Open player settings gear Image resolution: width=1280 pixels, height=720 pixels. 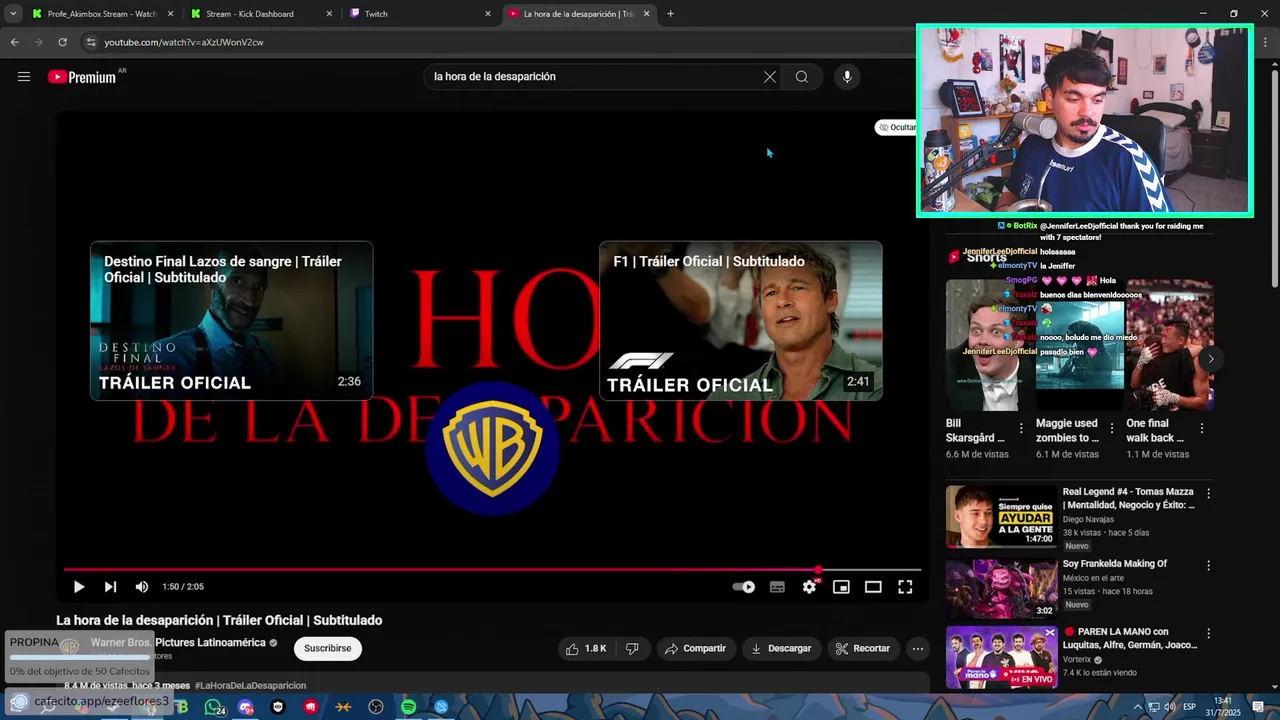tap(809, 587)
